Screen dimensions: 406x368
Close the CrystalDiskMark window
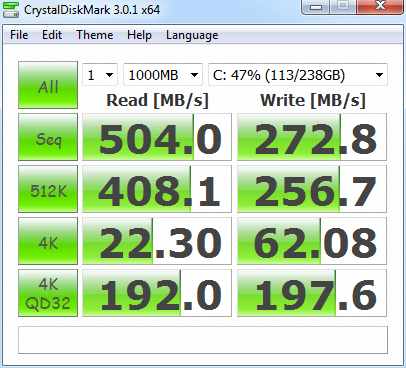pyautogui.click(x=380, y=6)
